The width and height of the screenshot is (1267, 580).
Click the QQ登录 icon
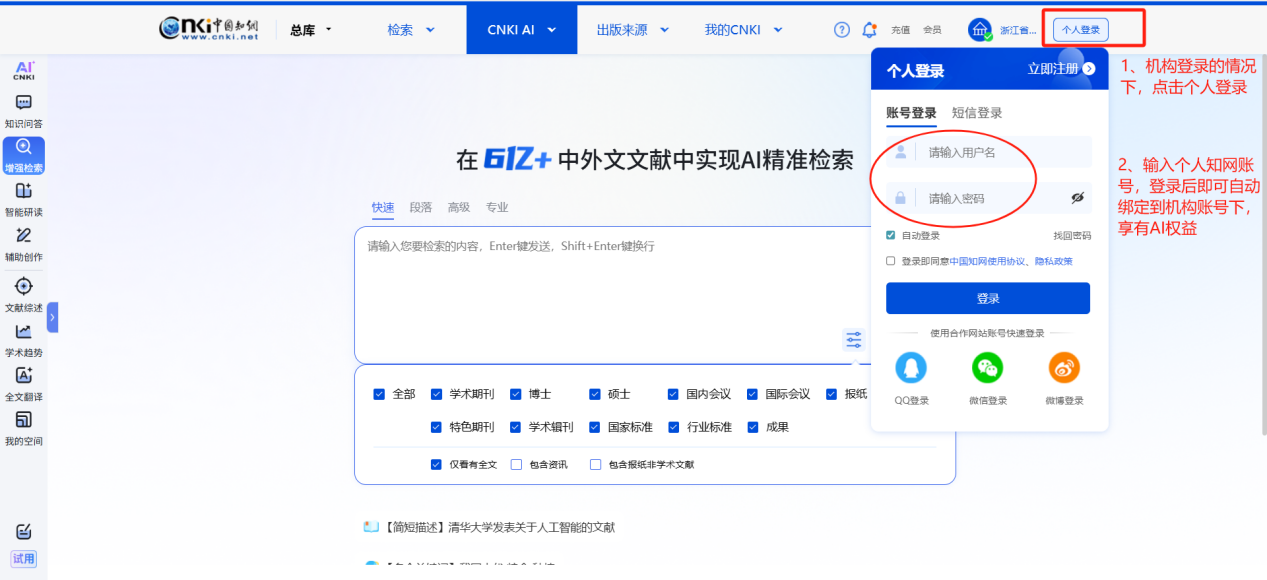click(911, 369)
